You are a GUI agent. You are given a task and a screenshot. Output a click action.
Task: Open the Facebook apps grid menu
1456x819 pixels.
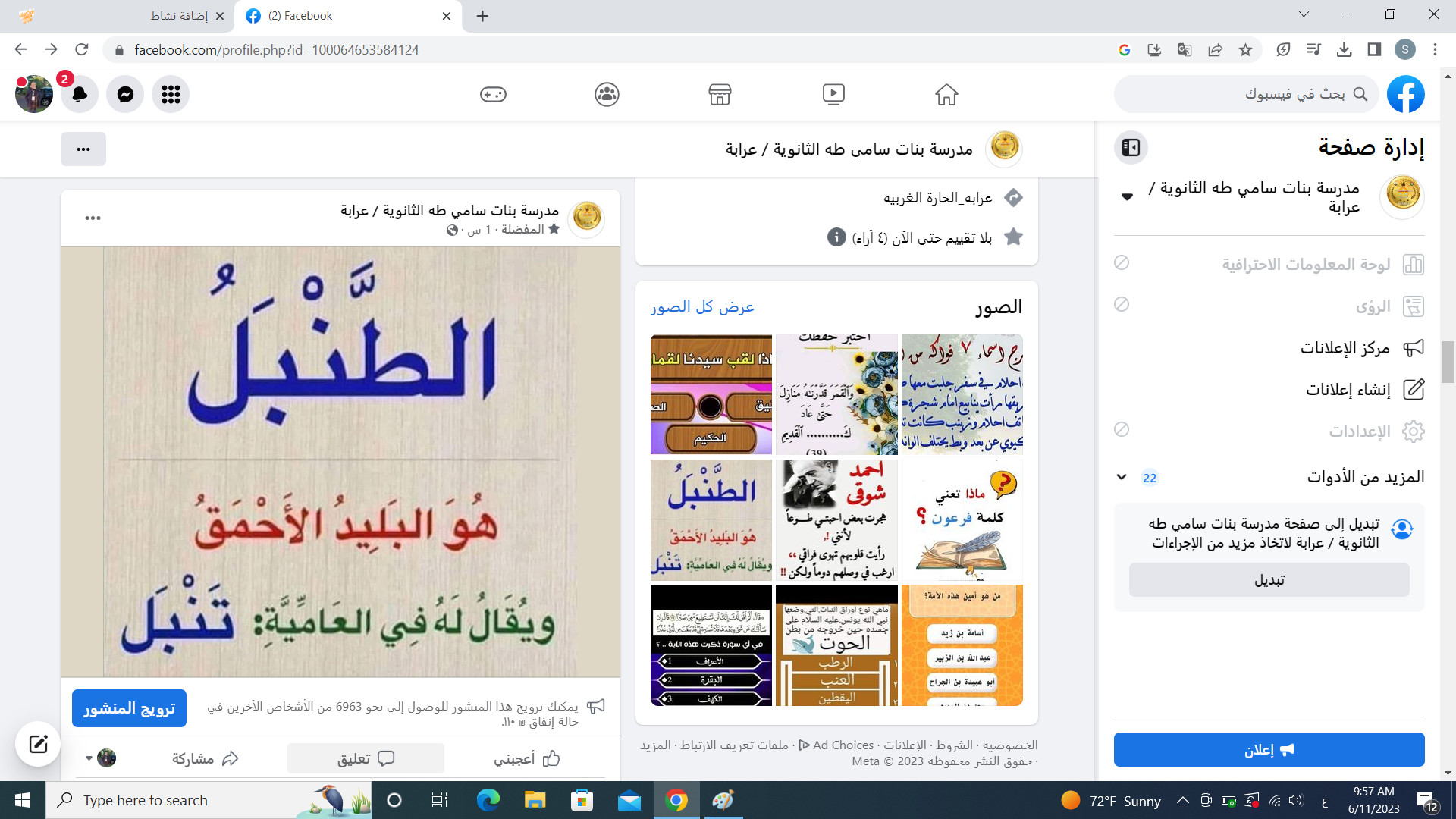[x=171, y=94]
